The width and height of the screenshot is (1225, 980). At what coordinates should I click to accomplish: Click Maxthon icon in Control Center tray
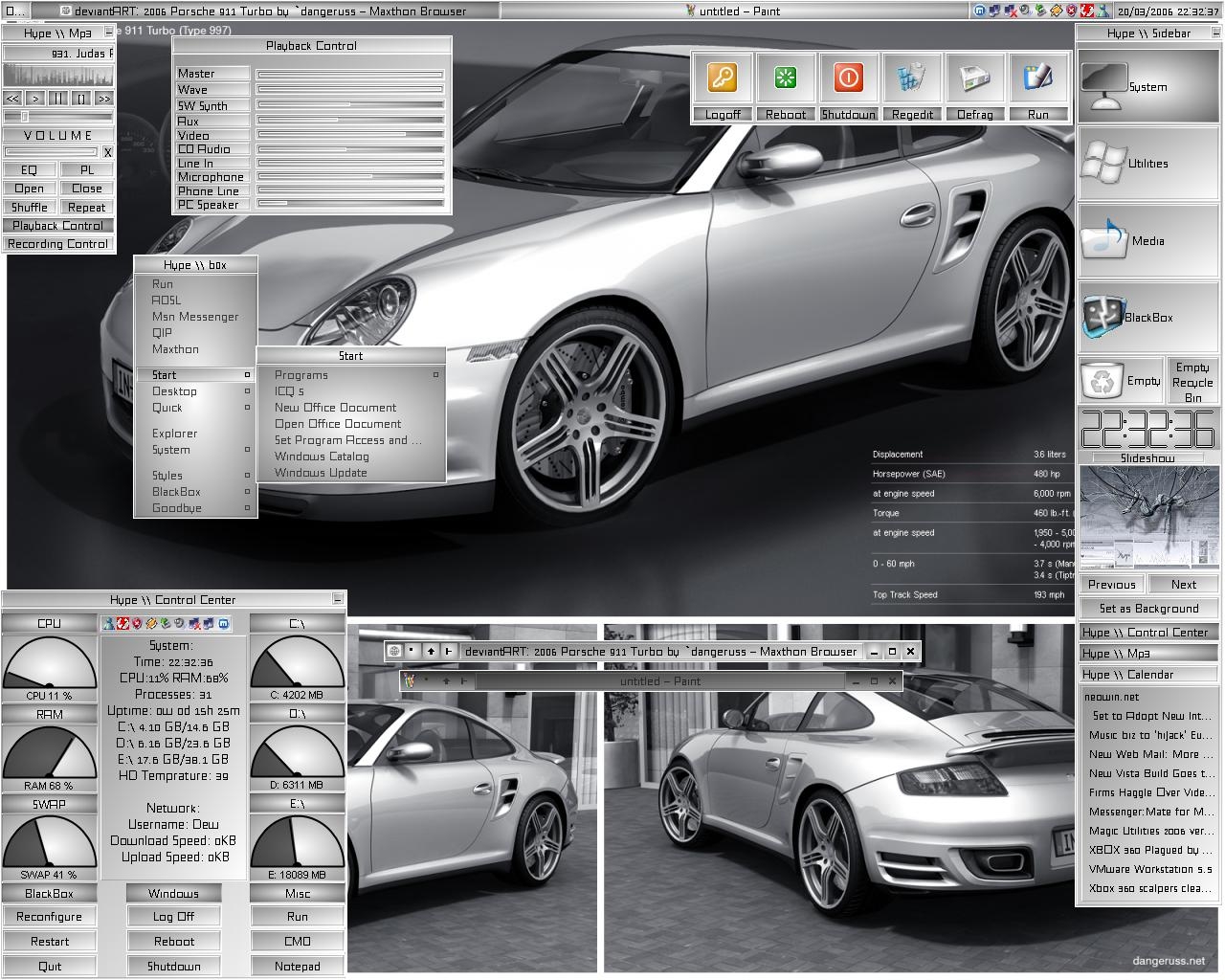coord(223,624)
